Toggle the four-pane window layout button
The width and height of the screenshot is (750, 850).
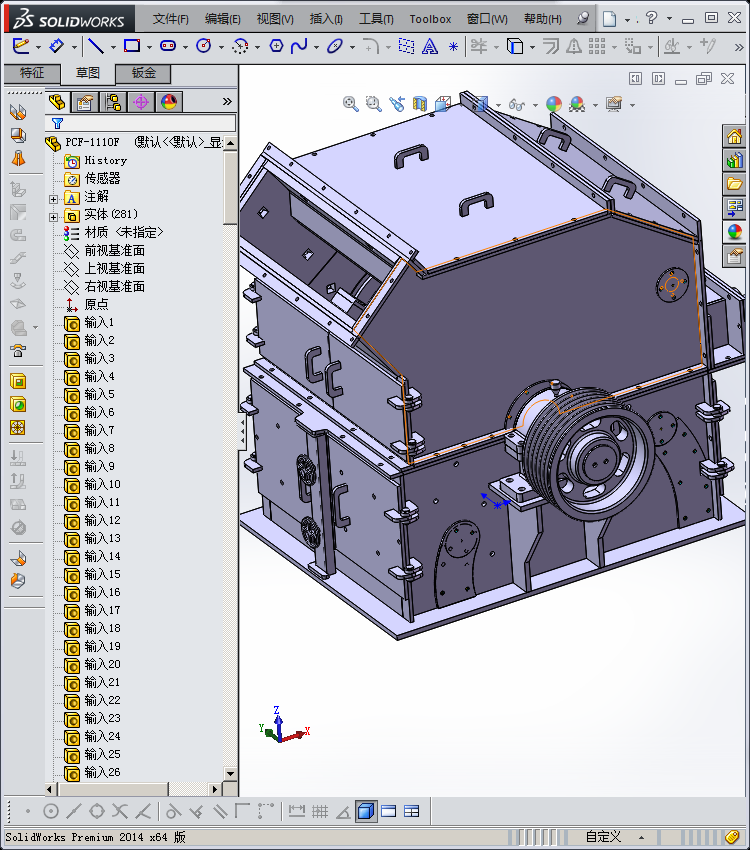pyautogui.click(x=411, y=812)
